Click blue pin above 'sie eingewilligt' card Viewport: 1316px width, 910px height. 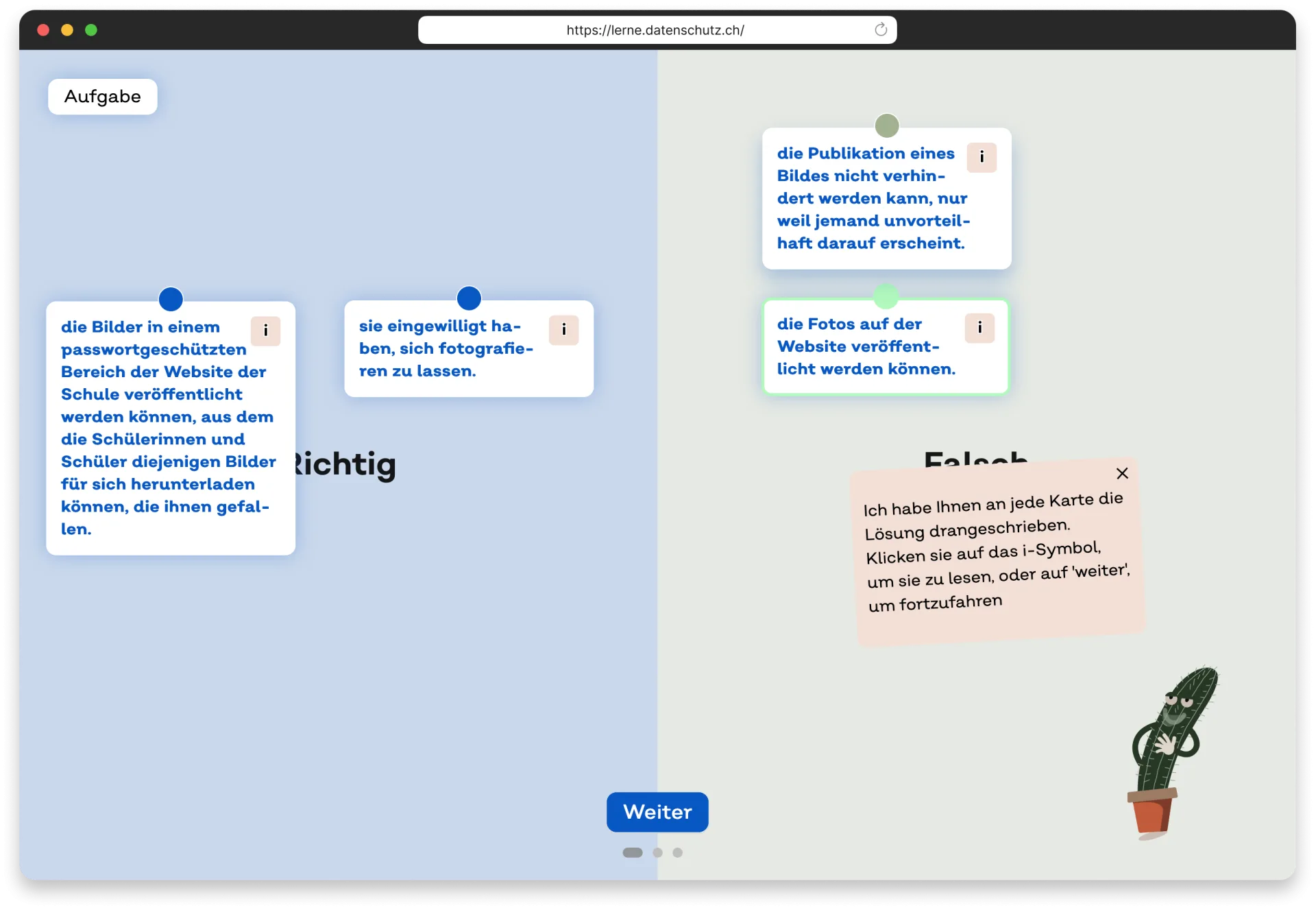coord(469,298)
